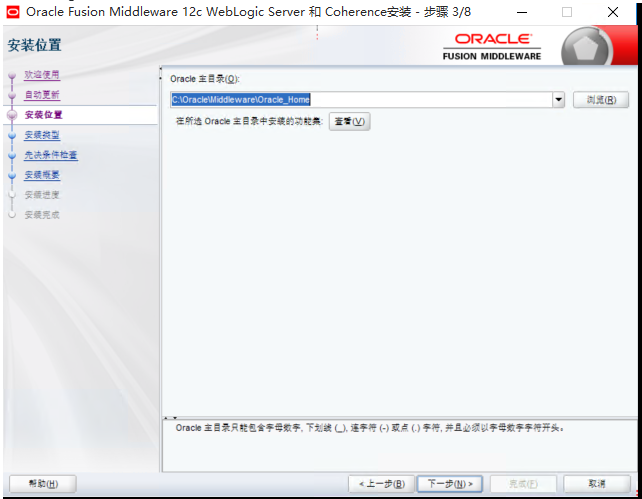Click the 自动更新 step bullet marker
The image size is (642, 499).
click(12, 95)
